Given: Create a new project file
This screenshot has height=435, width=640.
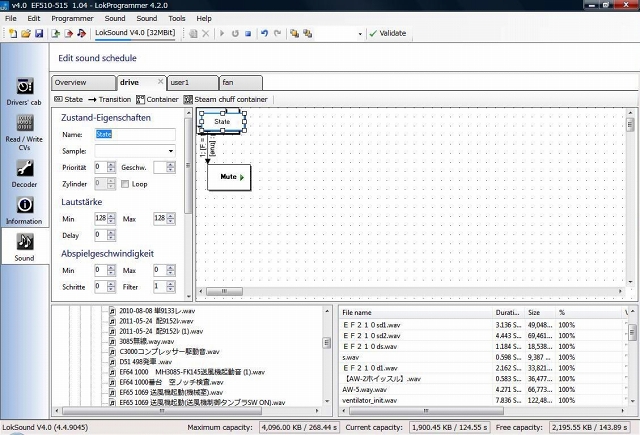Looking at the screenshot, I should (x=13, y=33).
